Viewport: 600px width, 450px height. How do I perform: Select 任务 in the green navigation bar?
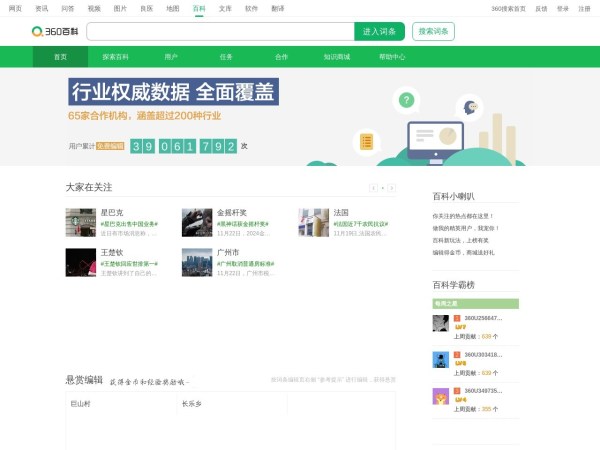226,57
